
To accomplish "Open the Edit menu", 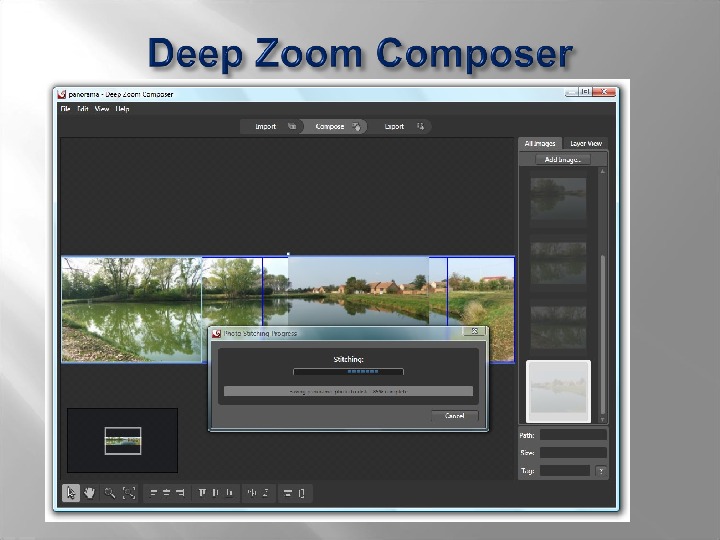I will (83, 109).
